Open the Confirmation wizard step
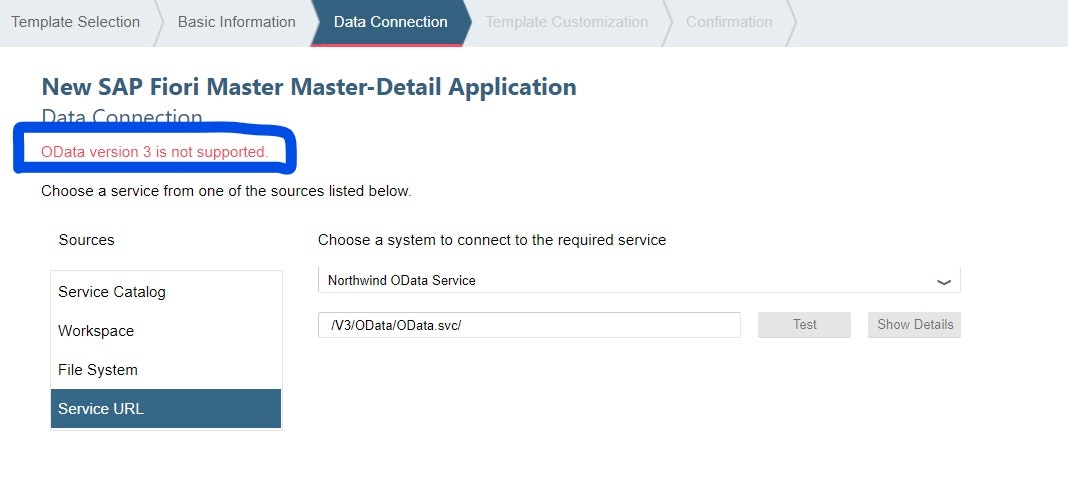Viewport: 1068px width, 492px height. tap(729, 22)
